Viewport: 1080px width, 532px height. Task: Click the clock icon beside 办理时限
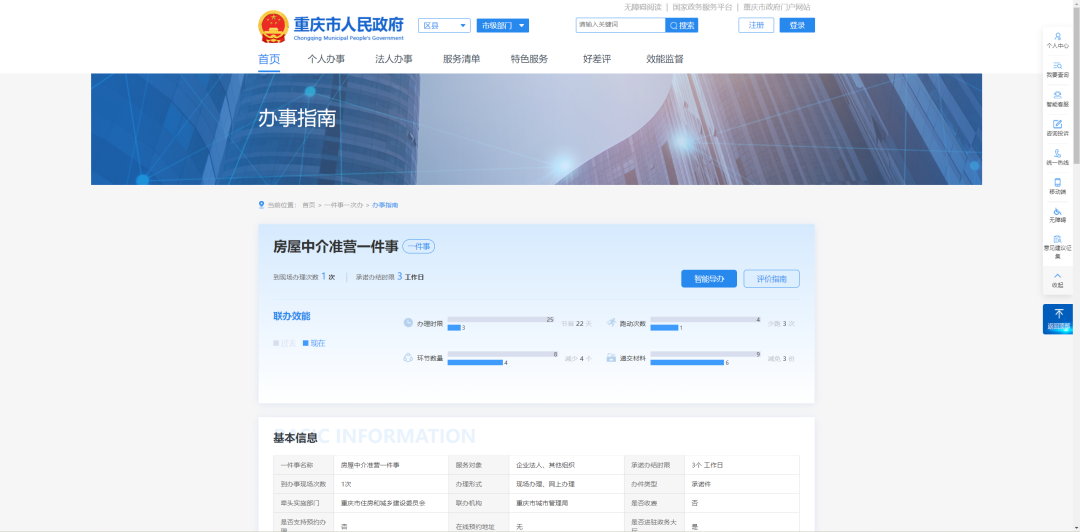coord(408,323)
